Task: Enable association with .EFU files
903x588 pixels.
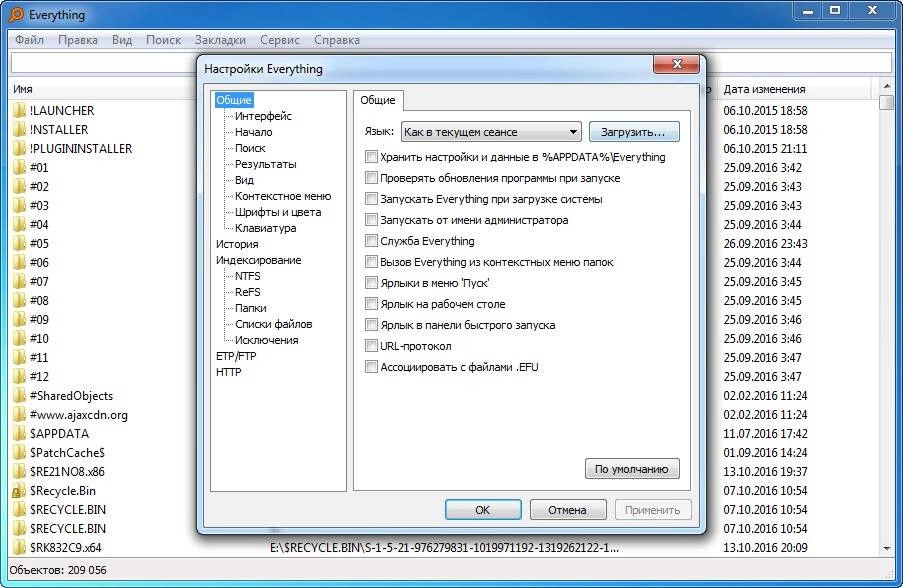Action: click(371, 367)
